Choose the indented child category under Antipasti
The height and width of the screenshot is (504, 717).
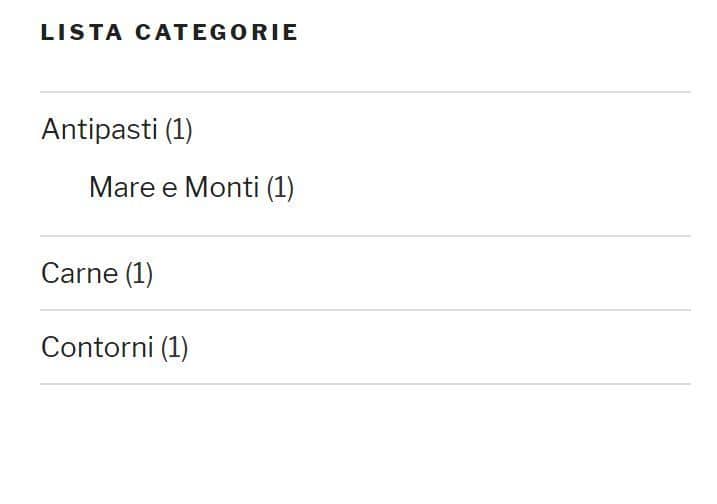174,188
